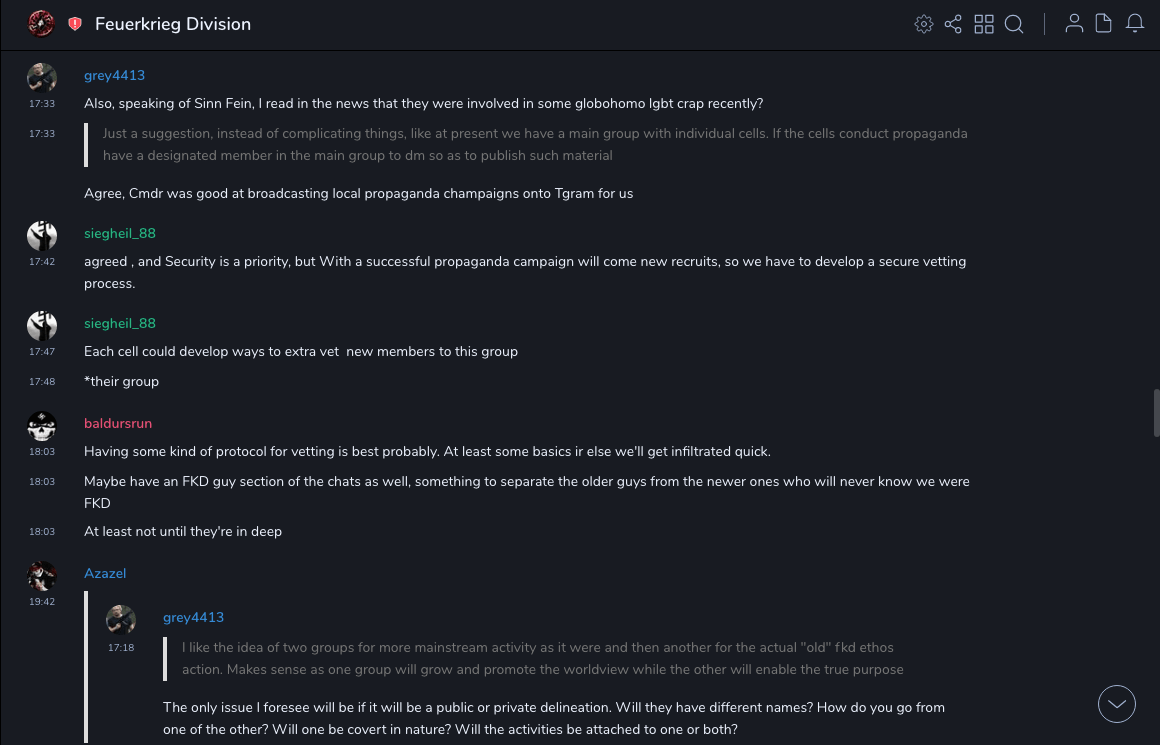The image size is (1160, 745).
Task: Click the first siegheil_88 username
Action: [x=120, y=234]
